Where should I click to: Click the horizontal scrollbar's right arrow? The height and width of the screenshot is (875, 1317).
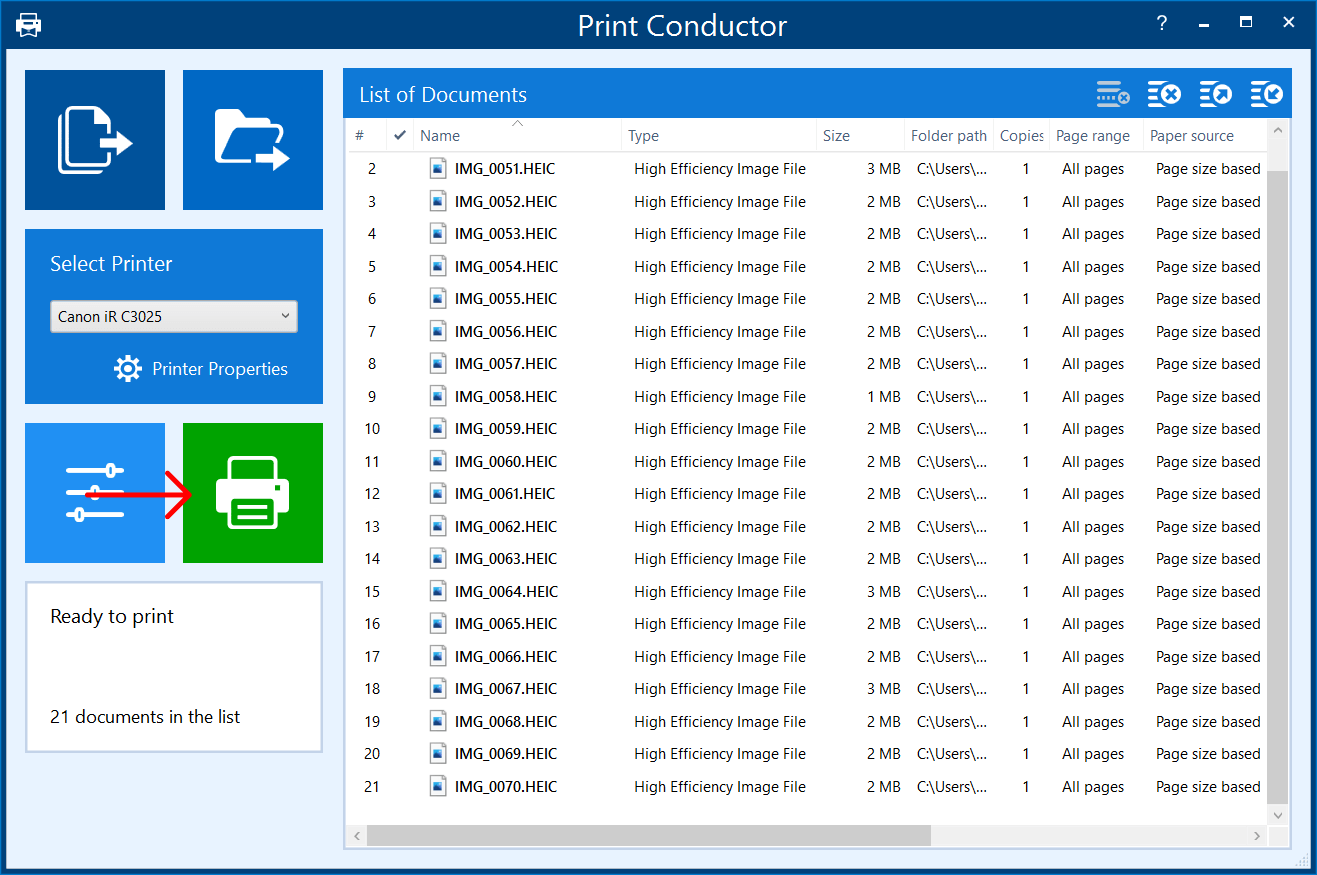point(1257,836)
